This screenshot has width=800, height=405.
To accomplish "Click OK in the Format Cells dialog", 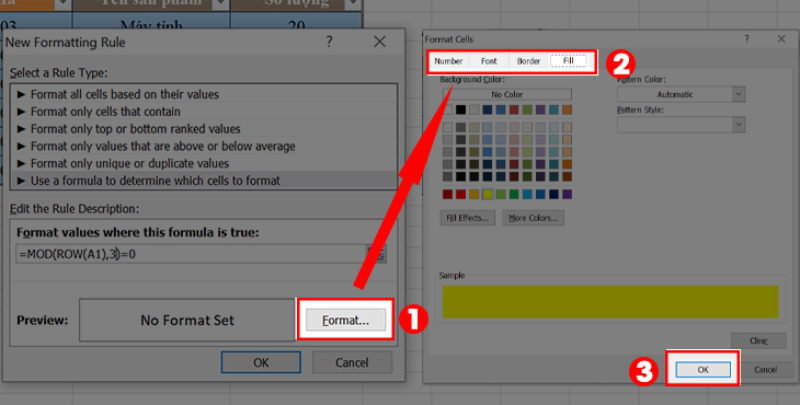I will [702, 369].
